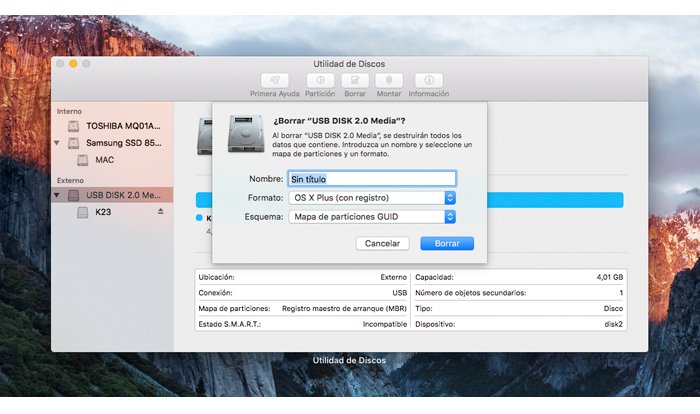Click Registro maestro de arranque (MBR) value
700x414 pixels.
point(344,309)
